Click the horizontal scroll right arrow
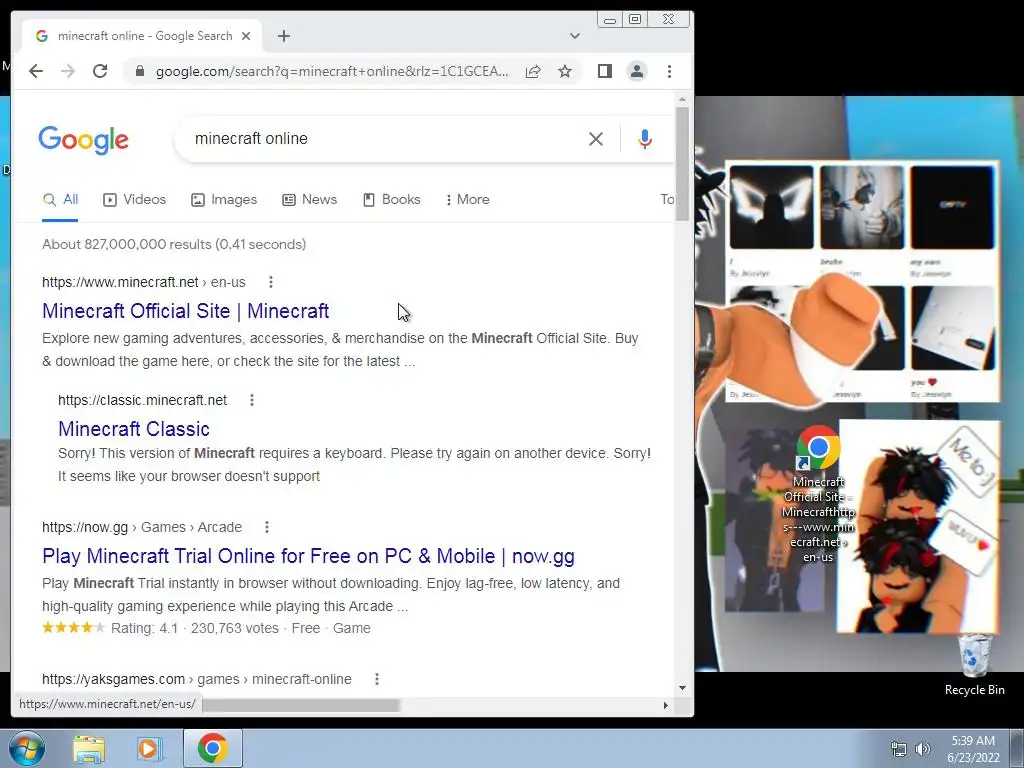 point(665,705)
